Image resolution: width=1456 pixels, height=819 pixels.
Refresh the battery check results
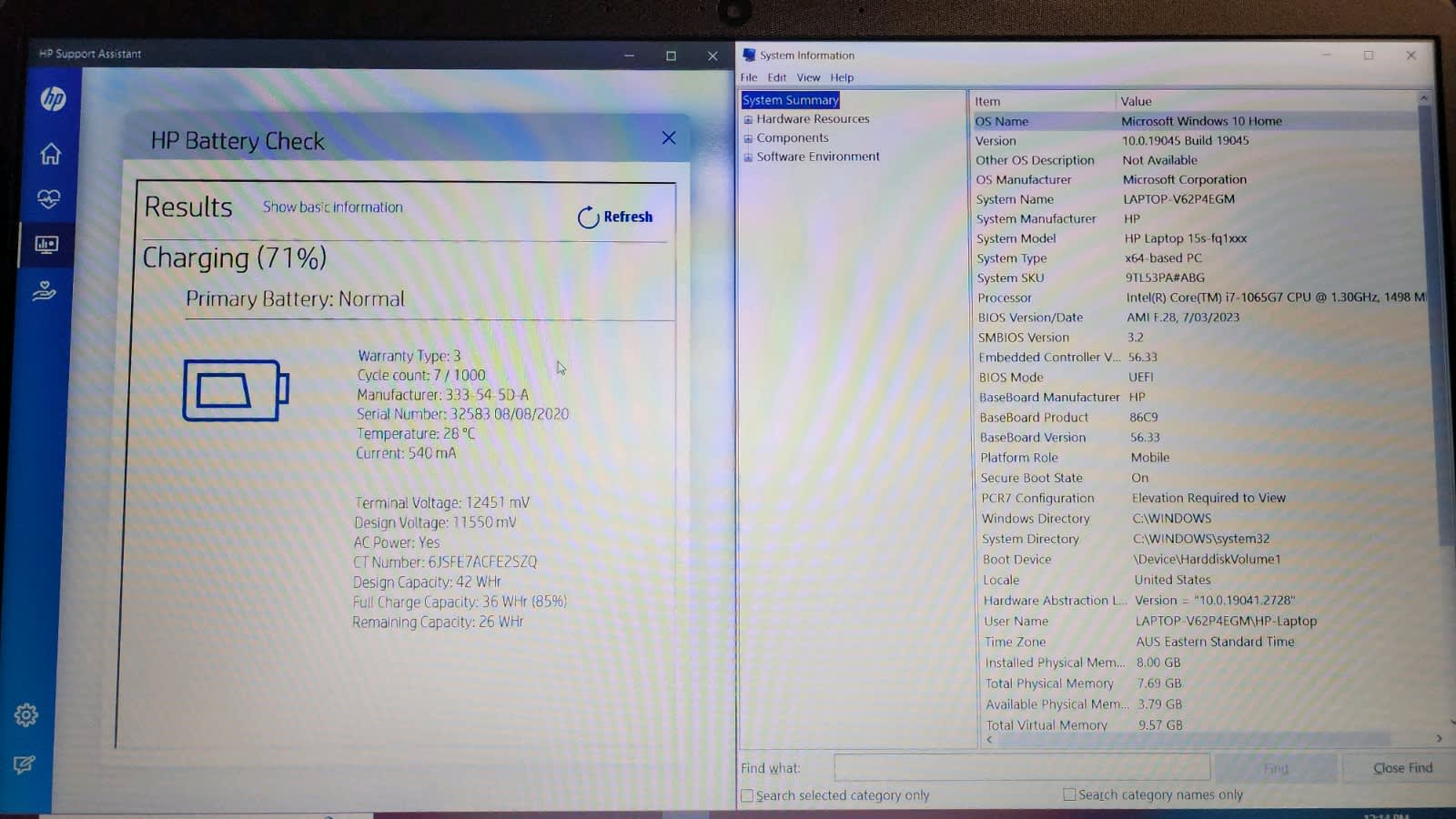coord(615,217)
